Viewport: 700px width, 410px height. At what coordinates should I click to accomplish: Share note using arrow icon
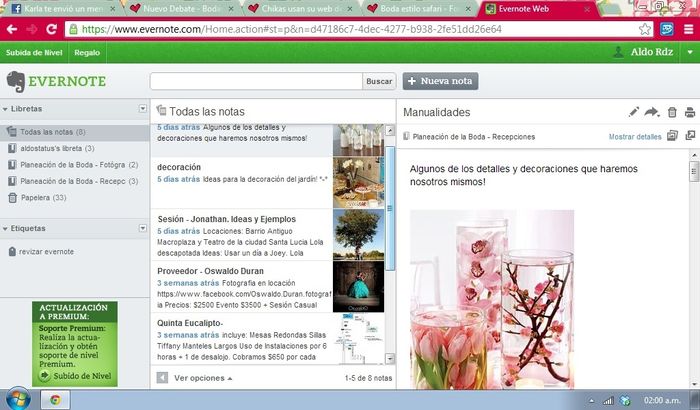[x=652, y=112]
